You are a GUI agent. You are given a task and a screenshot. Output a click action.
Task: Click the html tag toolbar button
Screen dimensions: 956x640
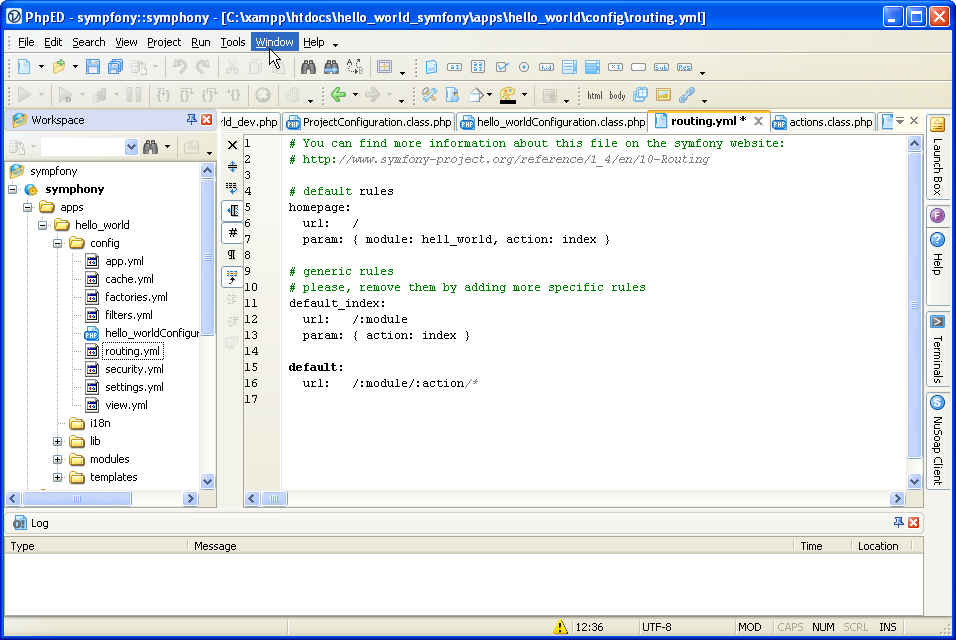pyautogui.click(x=595, y=95)
